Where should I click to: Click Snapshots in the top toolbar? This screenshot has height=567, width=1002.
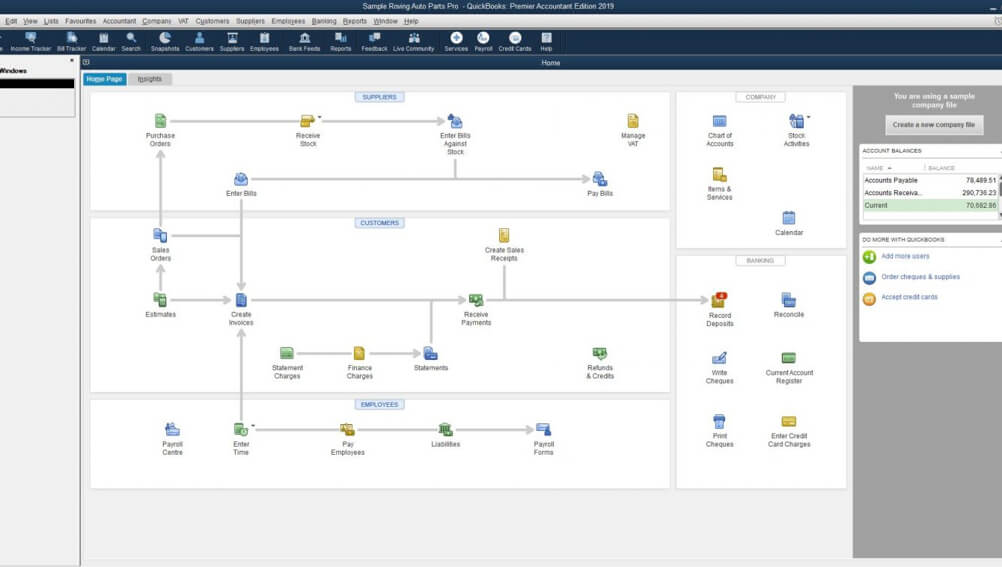[x=165, y=41]
